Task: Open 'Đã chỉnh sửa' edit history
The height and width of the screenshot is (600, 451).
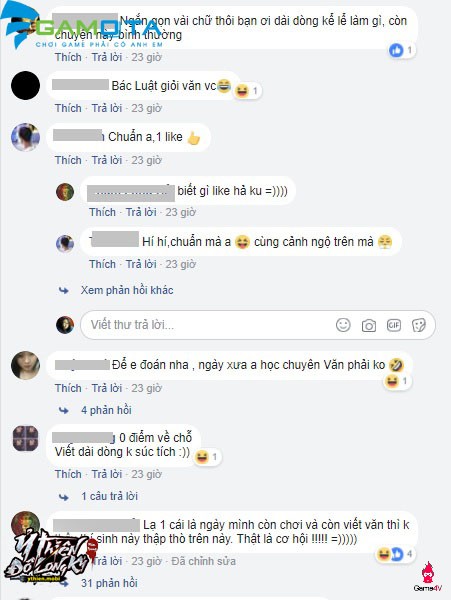Action: point(204,561)
